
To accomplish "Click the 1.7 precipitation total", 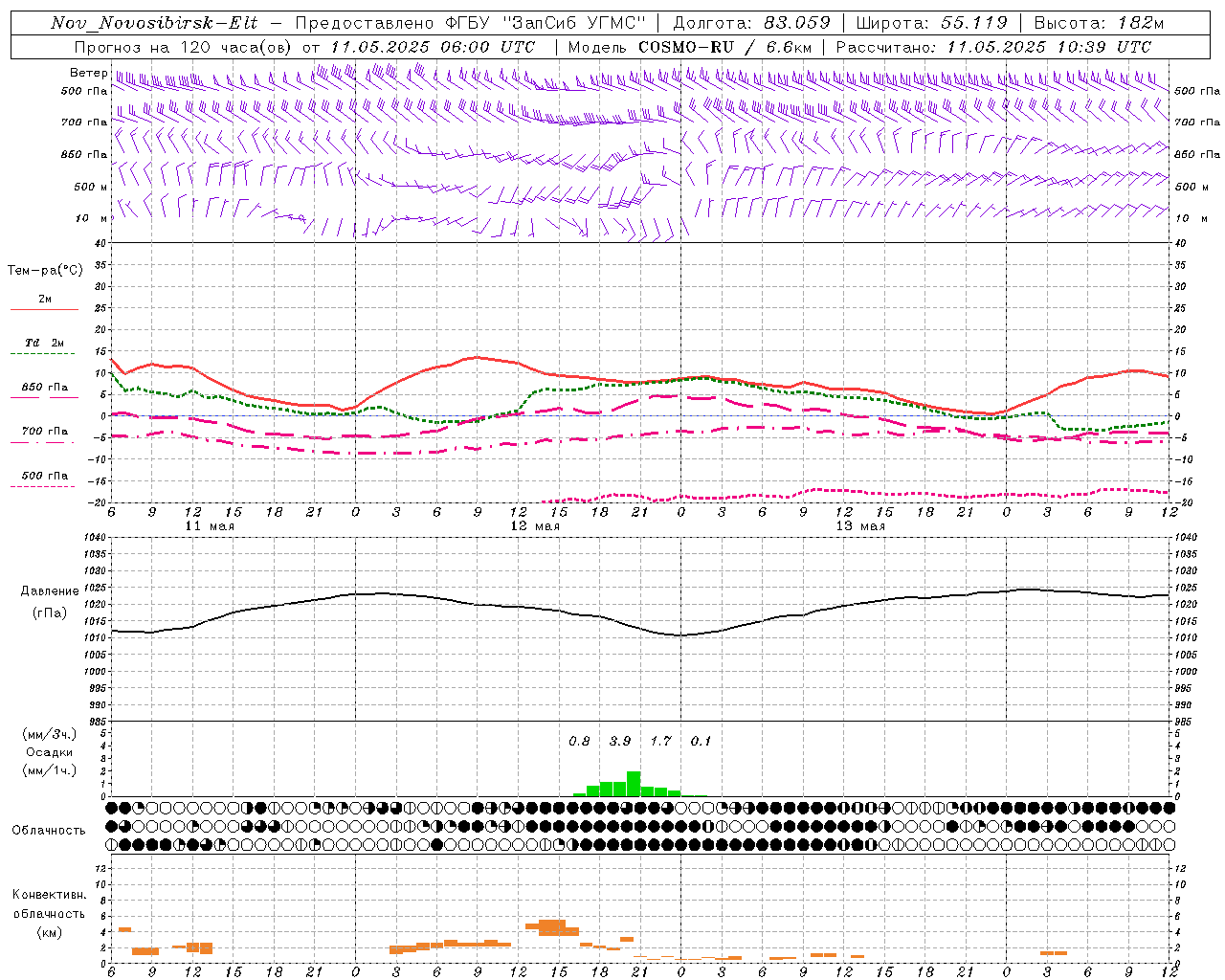I will (x=660, y=741).
